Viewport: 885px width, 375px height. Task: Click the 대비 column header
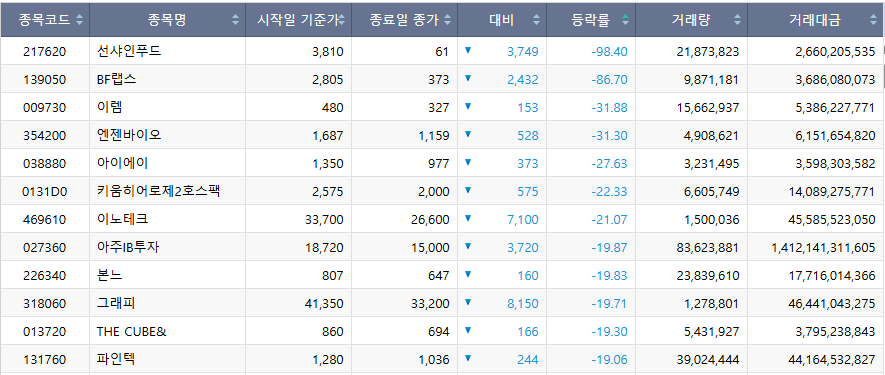(x=502, y=20)
